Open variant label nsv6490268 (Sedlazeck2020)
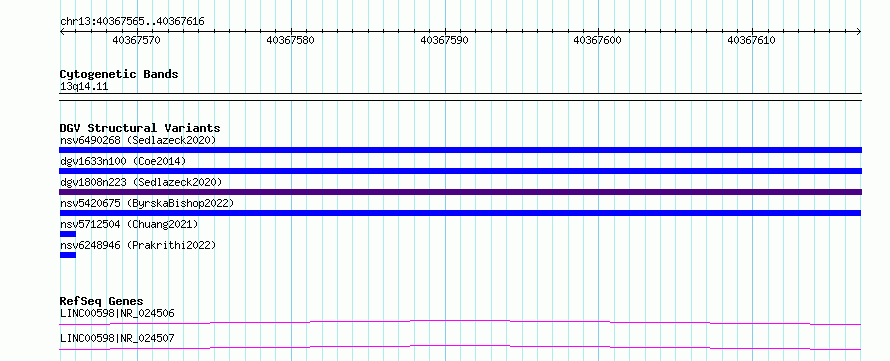 (x=138, y=140)
